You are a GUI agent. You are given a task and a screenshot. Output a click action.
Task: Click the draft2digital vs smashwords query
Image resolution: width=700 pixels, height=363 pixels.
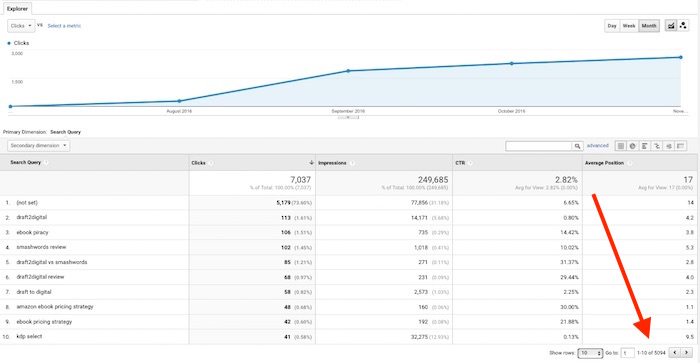click(x=52, y=262)
